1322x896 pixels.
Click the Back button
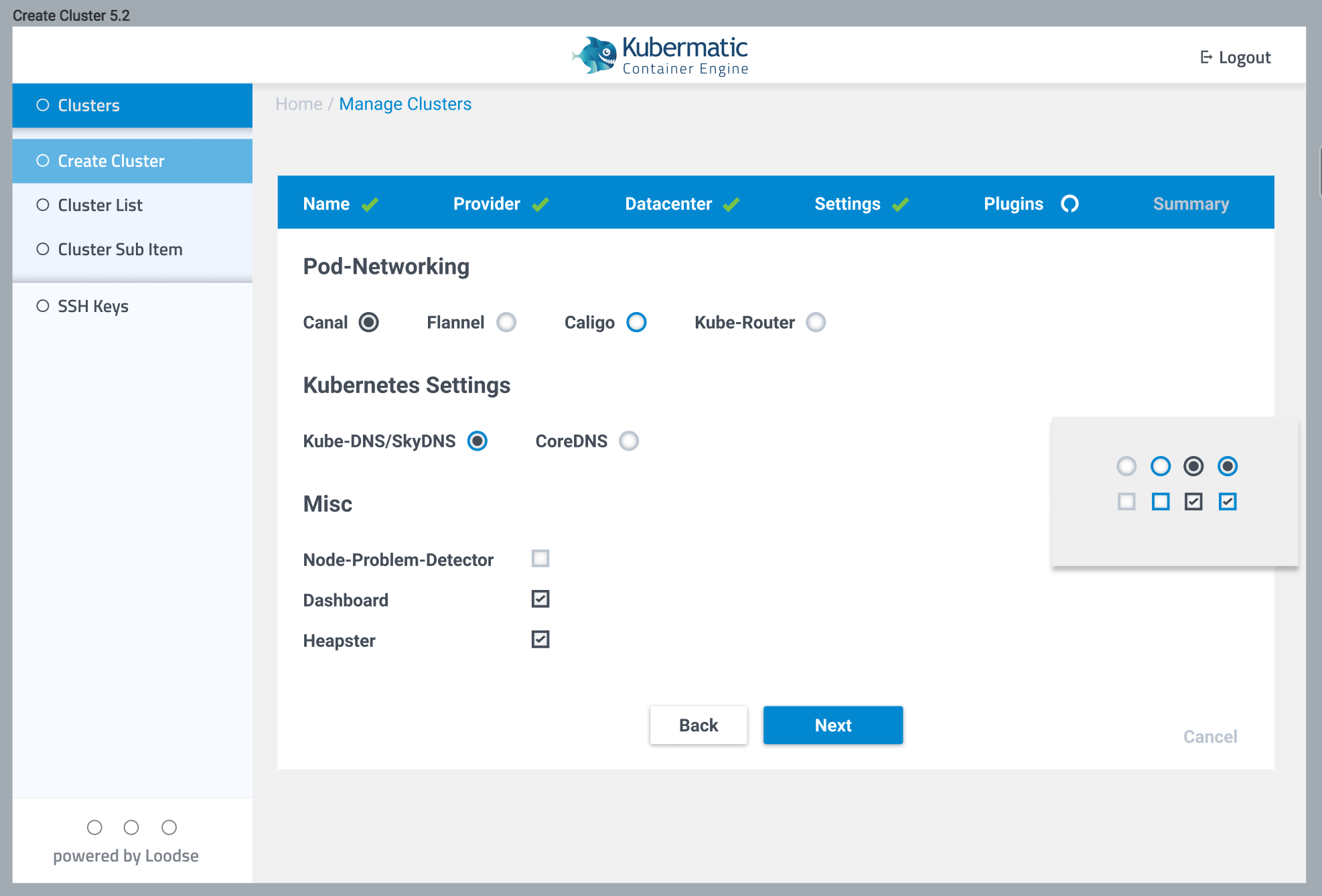pyautogui.click(x=698, y=725)
